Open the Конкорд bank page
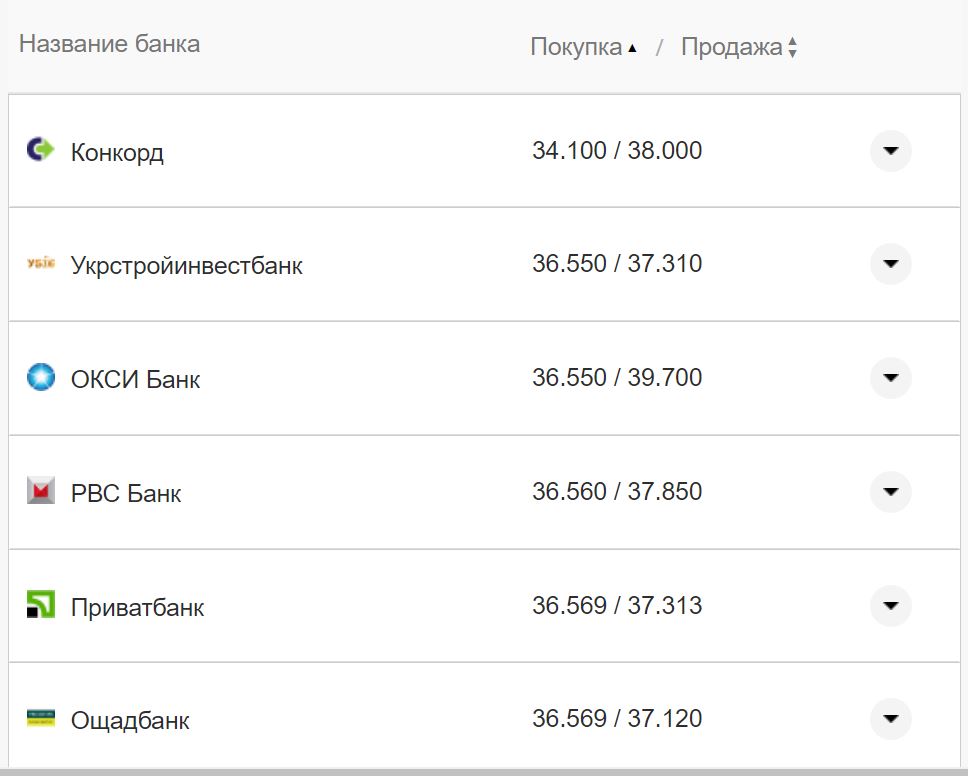Image resolution: width=968 pixels, height=776 pixels. [118, 152]
